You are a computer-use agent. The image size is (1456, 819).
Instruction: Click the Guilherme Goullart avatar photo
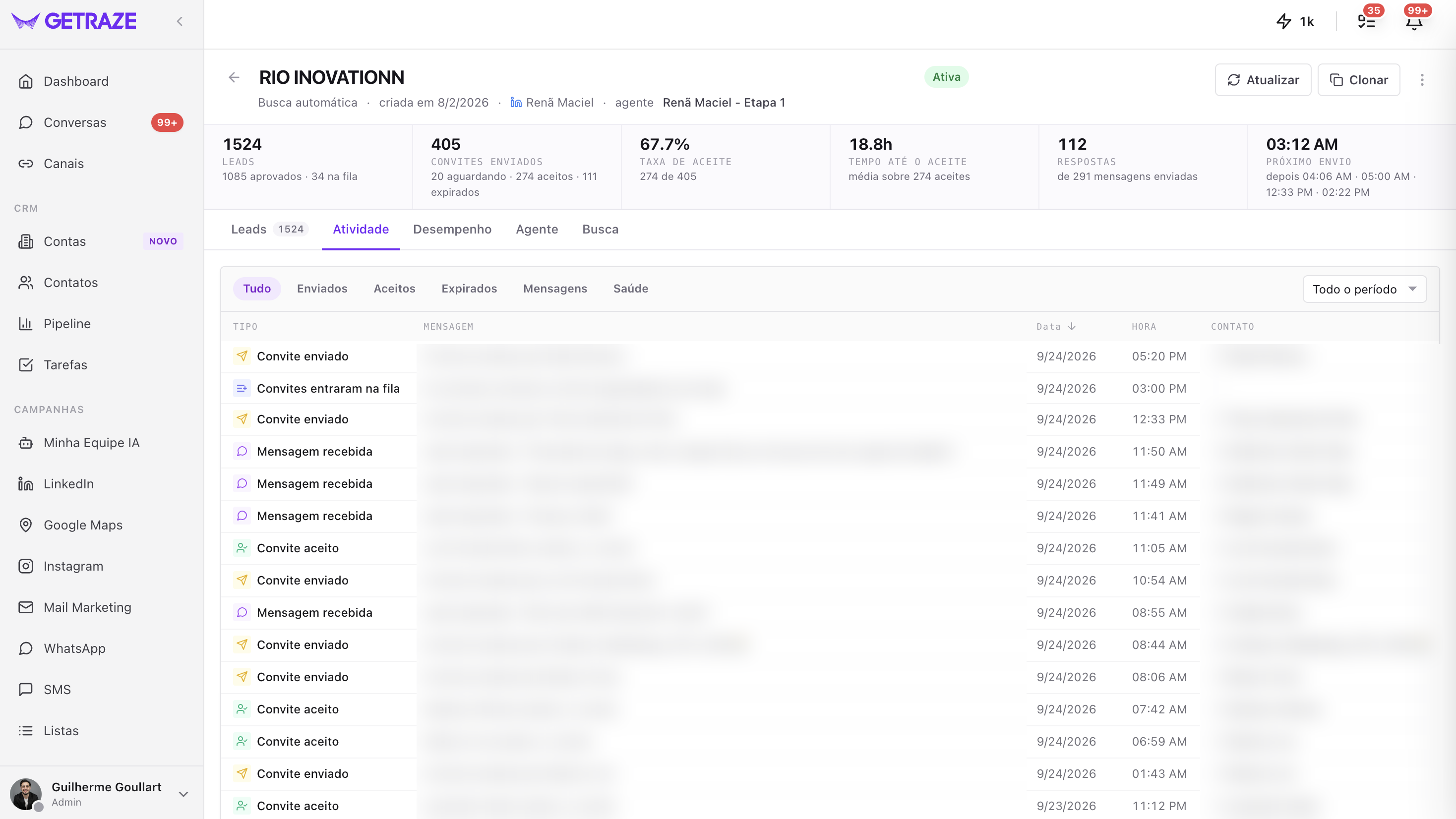(25, 794)
